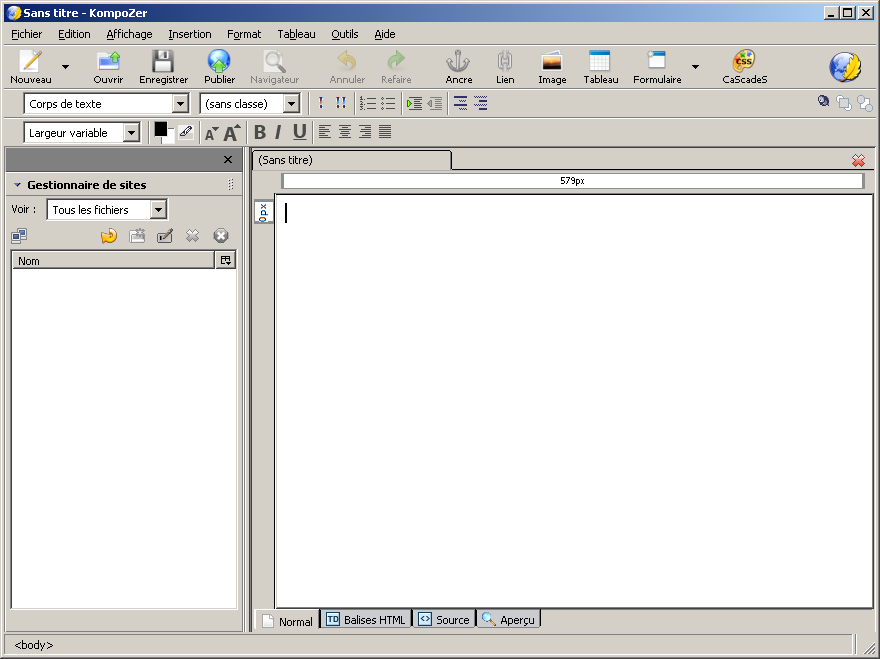This screenshot has height=659, width=880.
Task: Expand the arrow next to Nouveau
Action: (x=65, y=67)
